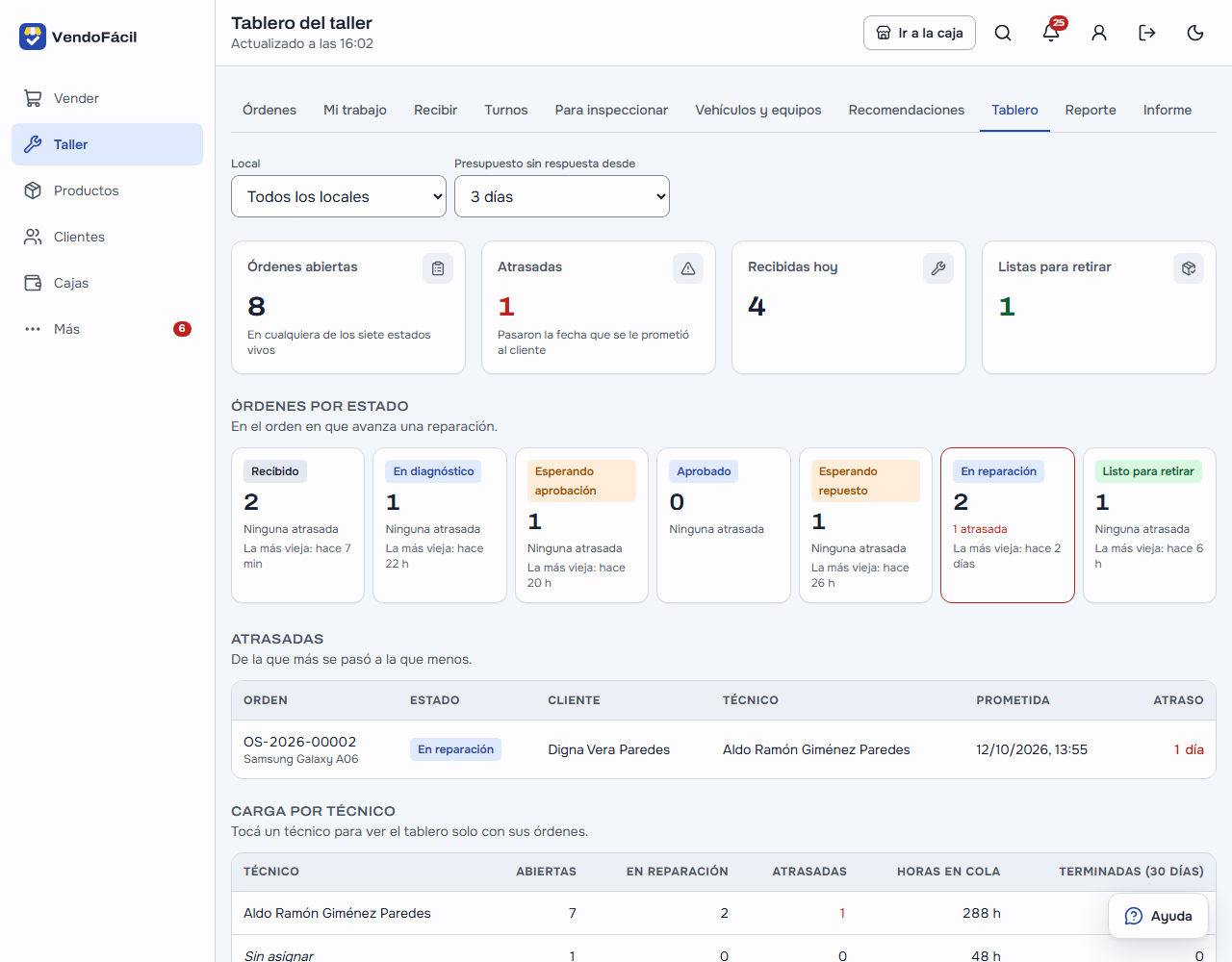
Task: Open the 3 días dropdown
Action: pyautogui.click(x=562, y=196)
